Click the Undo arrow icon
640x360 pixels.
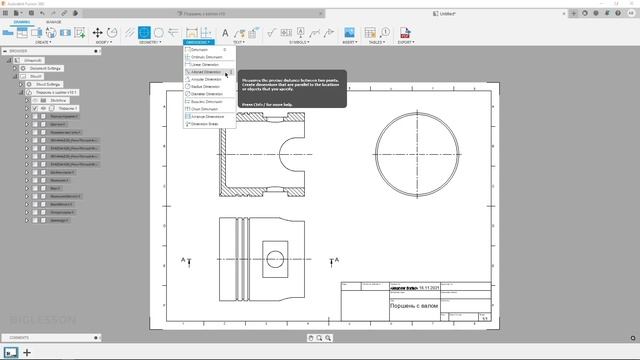(42, 13)
